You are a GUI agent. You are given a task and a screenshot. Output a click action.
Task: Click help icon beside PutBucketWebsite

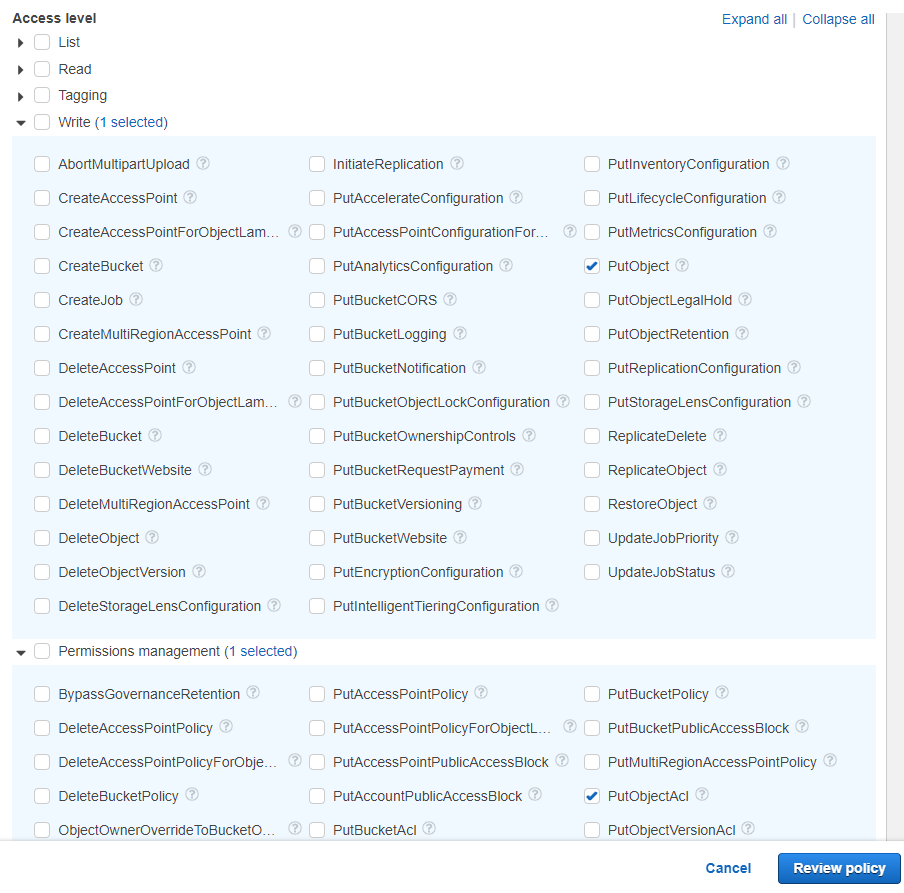[x=460, y=538]
